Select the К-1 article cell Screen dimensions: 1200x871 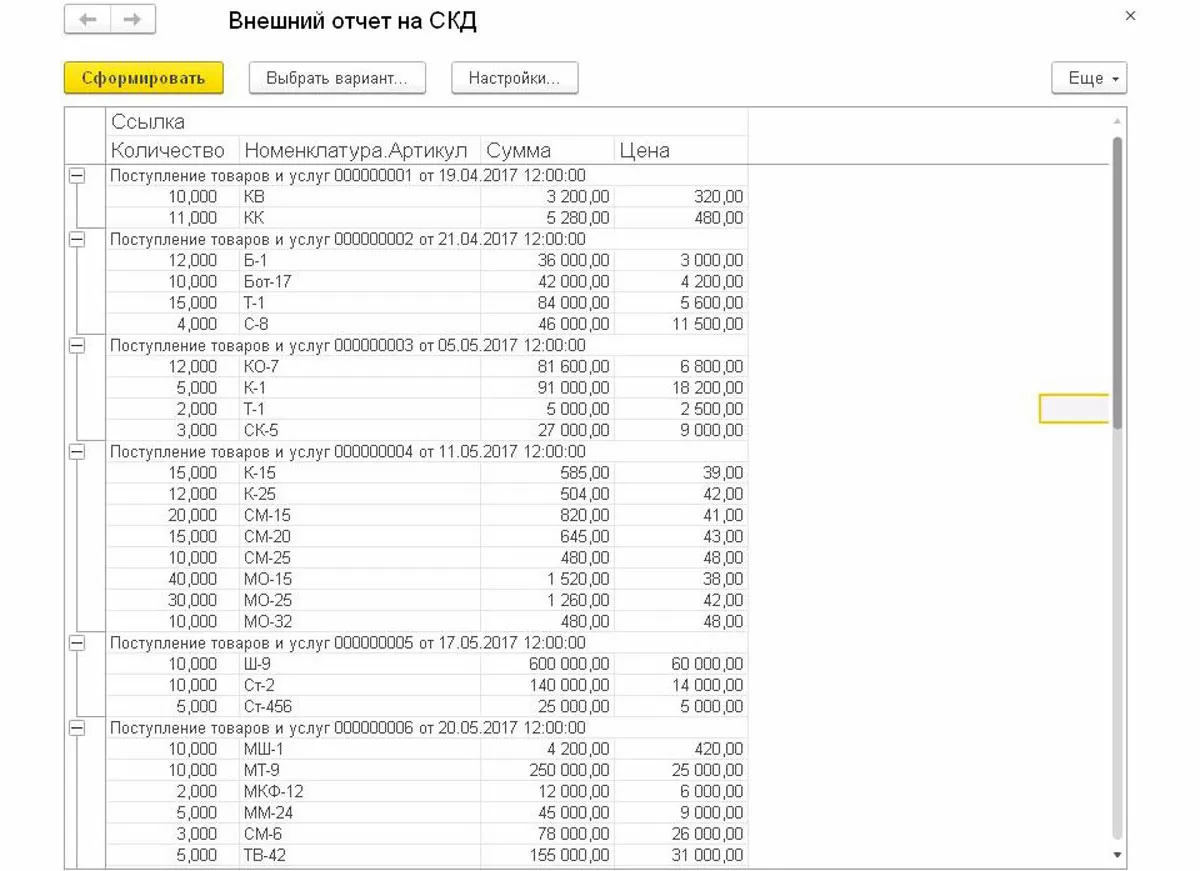point(360,388)
